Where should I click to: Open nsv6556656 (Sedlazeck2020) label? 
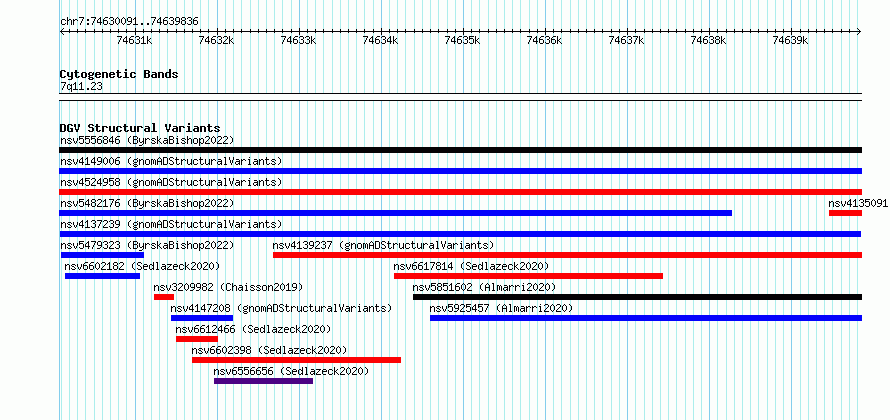pos(291,371)
